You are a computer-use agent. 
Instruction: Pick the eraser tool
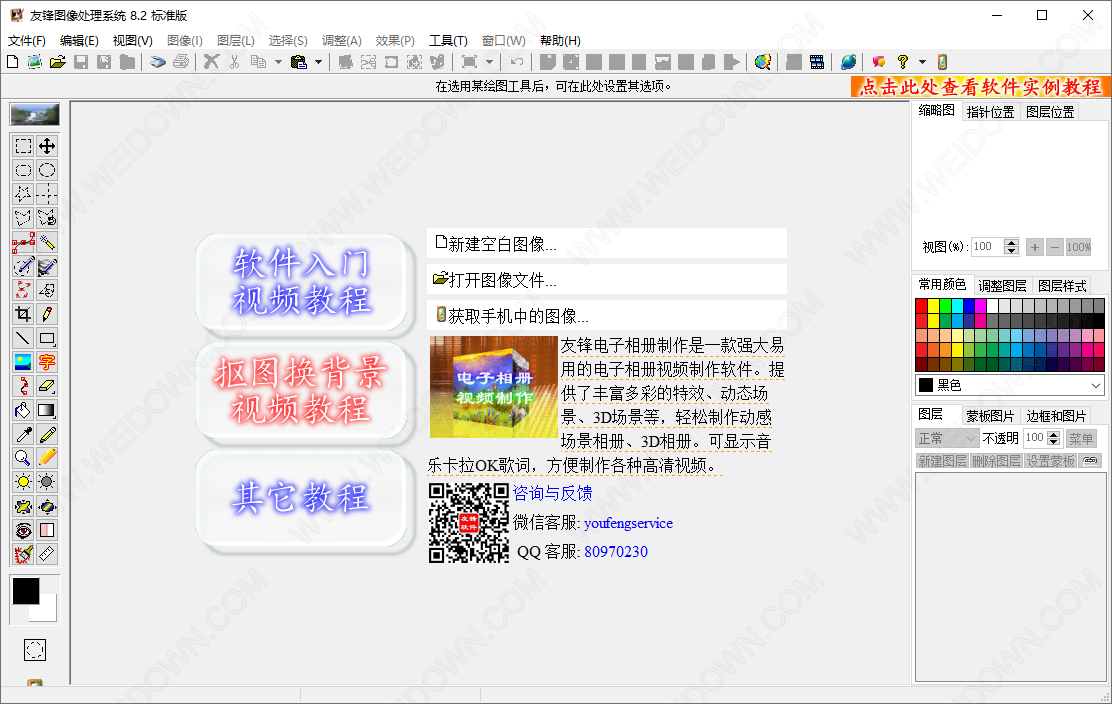point(47,386)
